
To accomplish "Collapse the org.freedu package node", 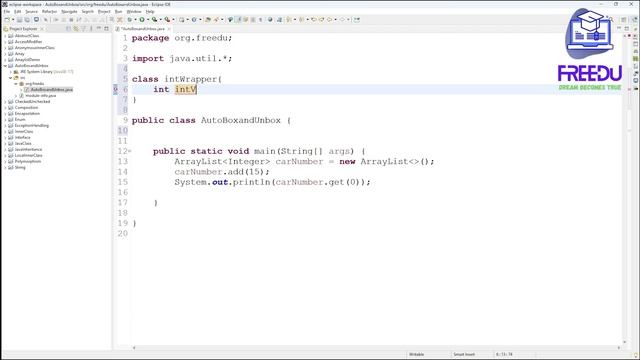I will coord(16,84).
